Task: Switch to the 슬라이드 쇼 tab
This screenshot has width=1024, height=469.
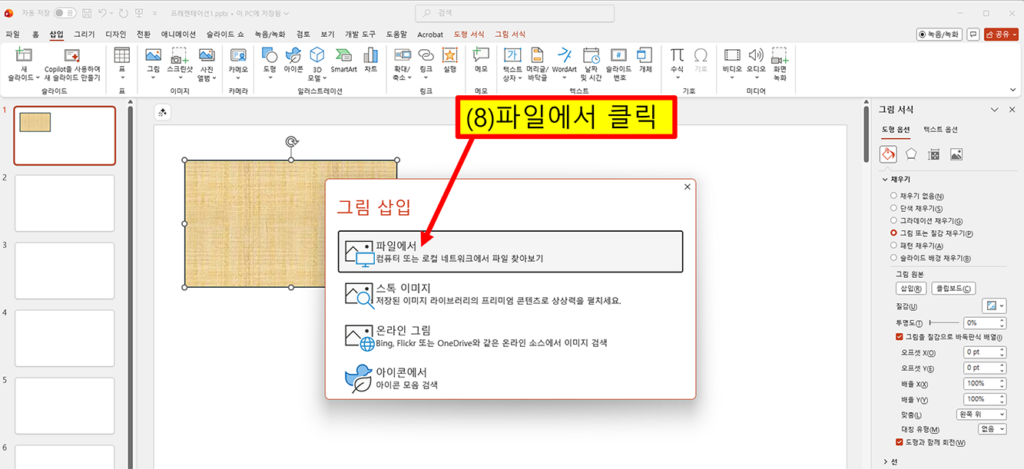Action: point(225,34)
